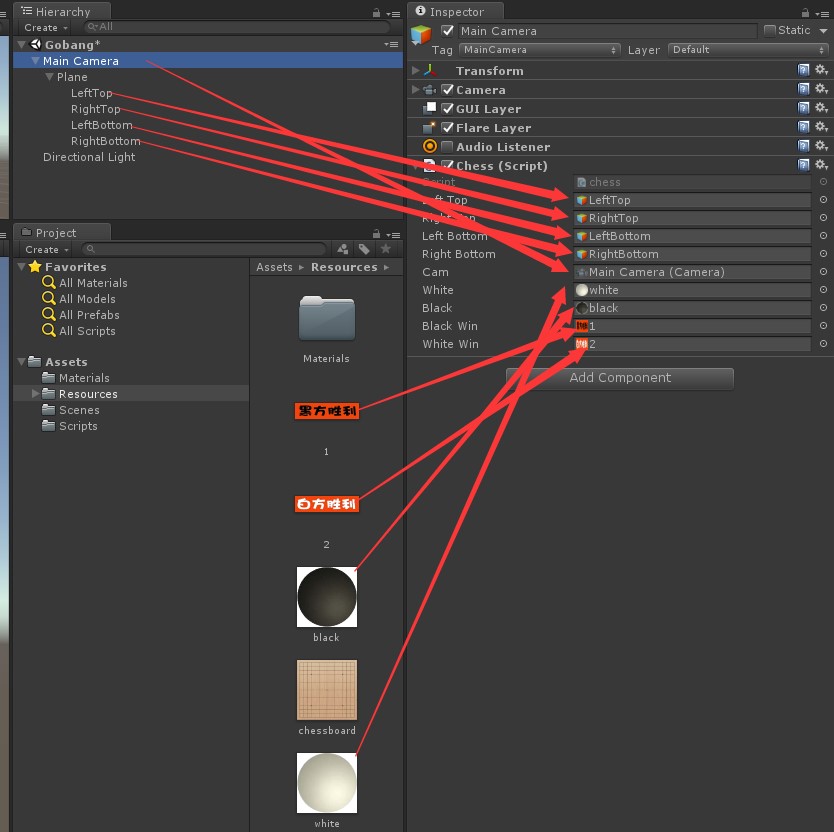This screenshot has width=834, height=832.
Task: Expand the Transform component
Action: click(415, 70)
